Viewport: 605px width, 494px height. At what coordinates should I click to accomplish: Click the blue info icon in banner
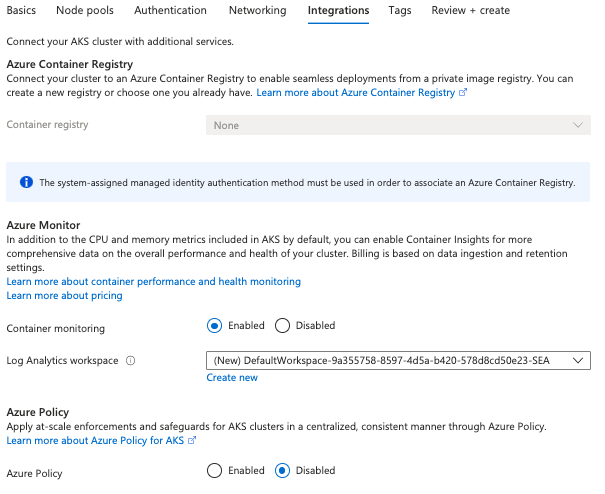[26, 182]
